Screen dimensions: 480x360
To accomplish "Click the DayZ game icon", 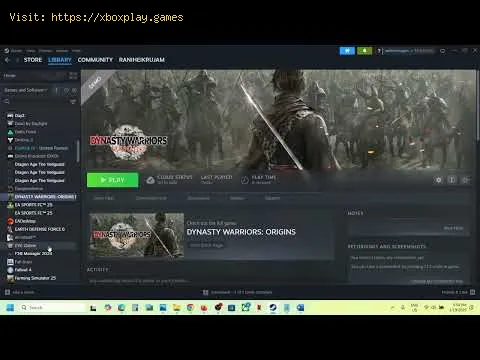I will click(10, 116).
